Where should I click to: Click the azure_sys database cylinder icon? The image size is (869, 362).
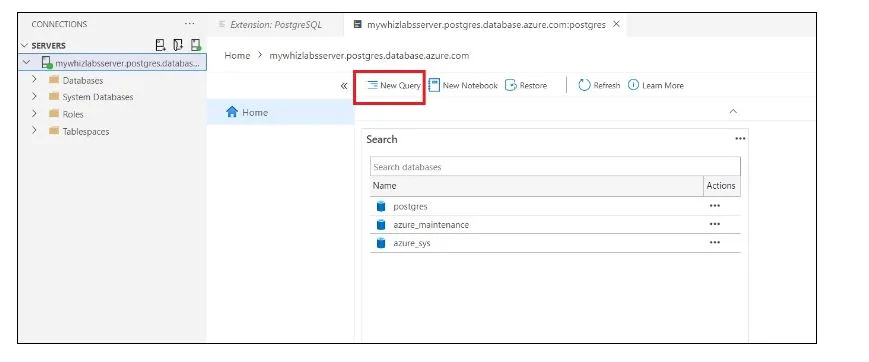click(x=381, y=243)
